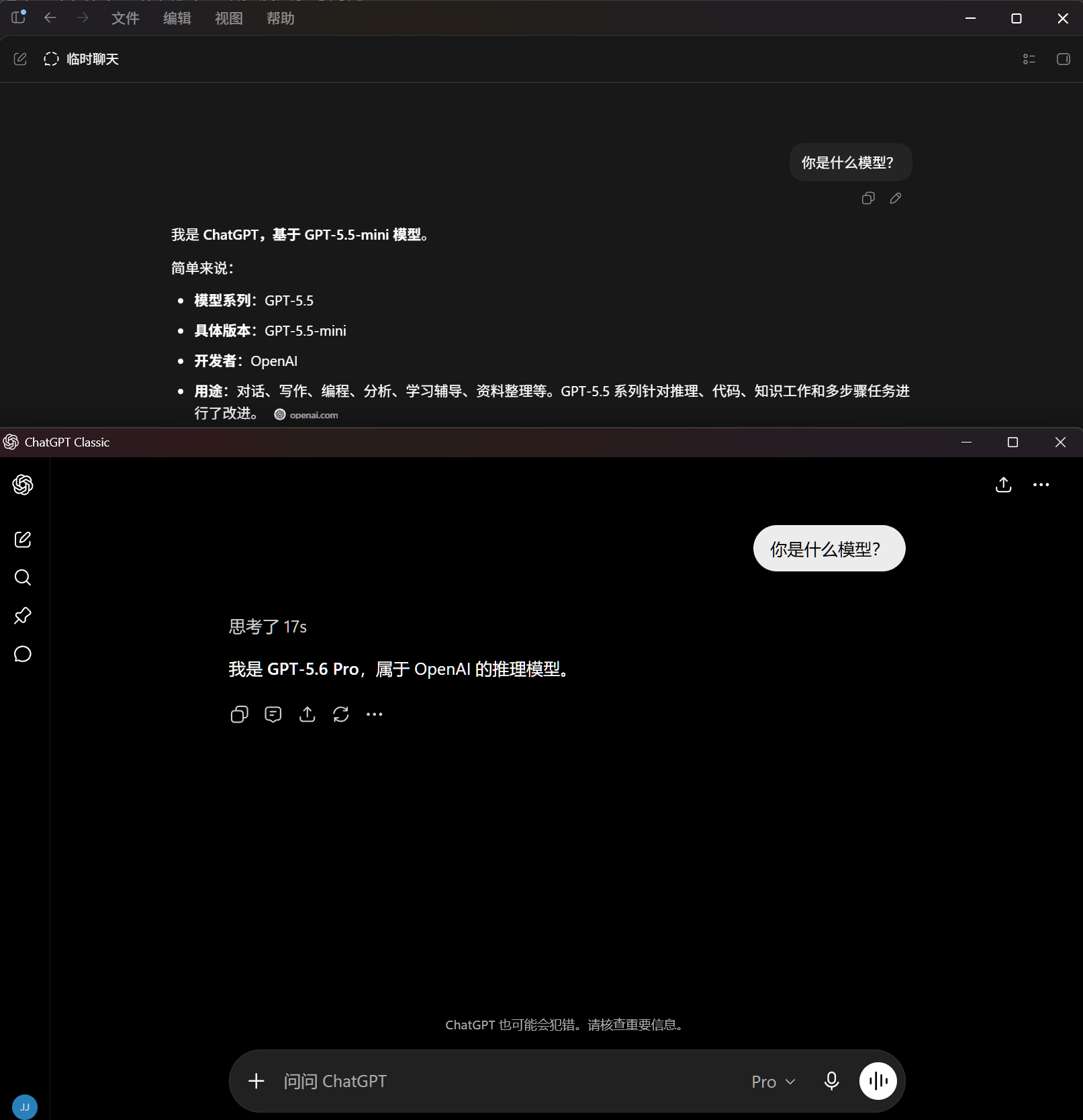The width and height of the screenshot is (1083, 1120).
Task: Share the conversation from the Classic window header
Action: [1003, 485]
